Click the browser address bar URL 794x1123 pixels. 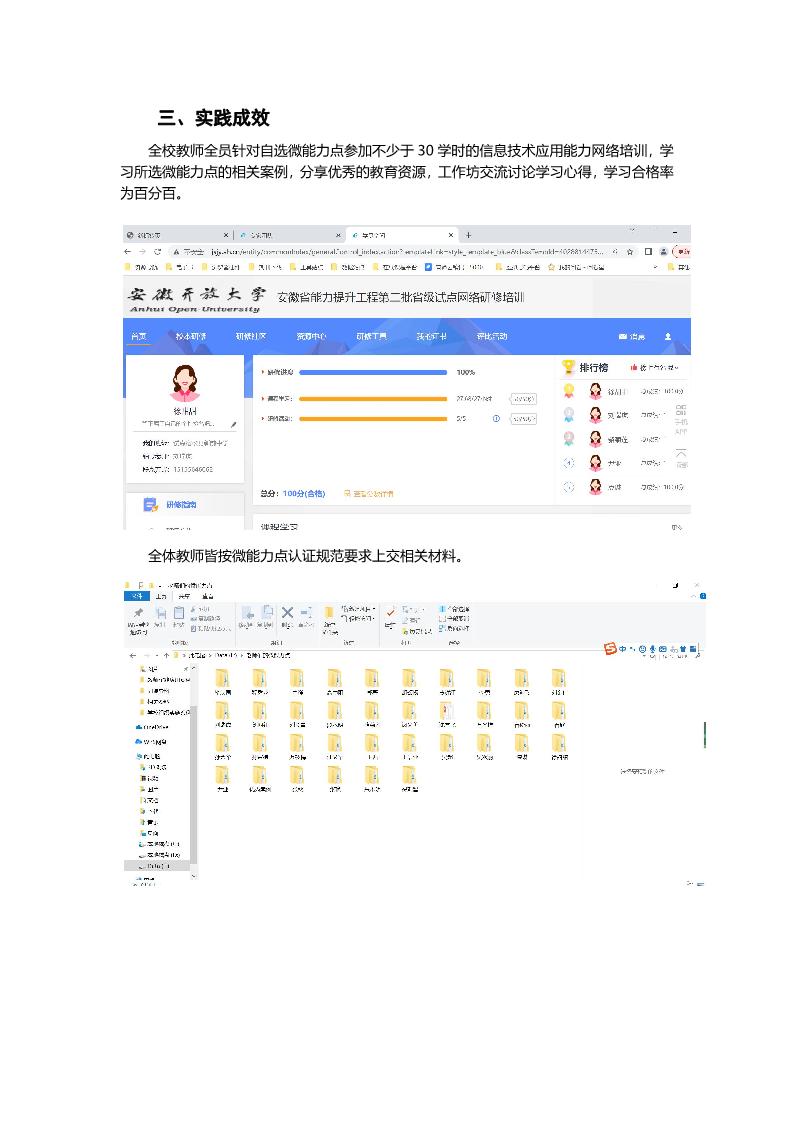(x=408, y=252)
